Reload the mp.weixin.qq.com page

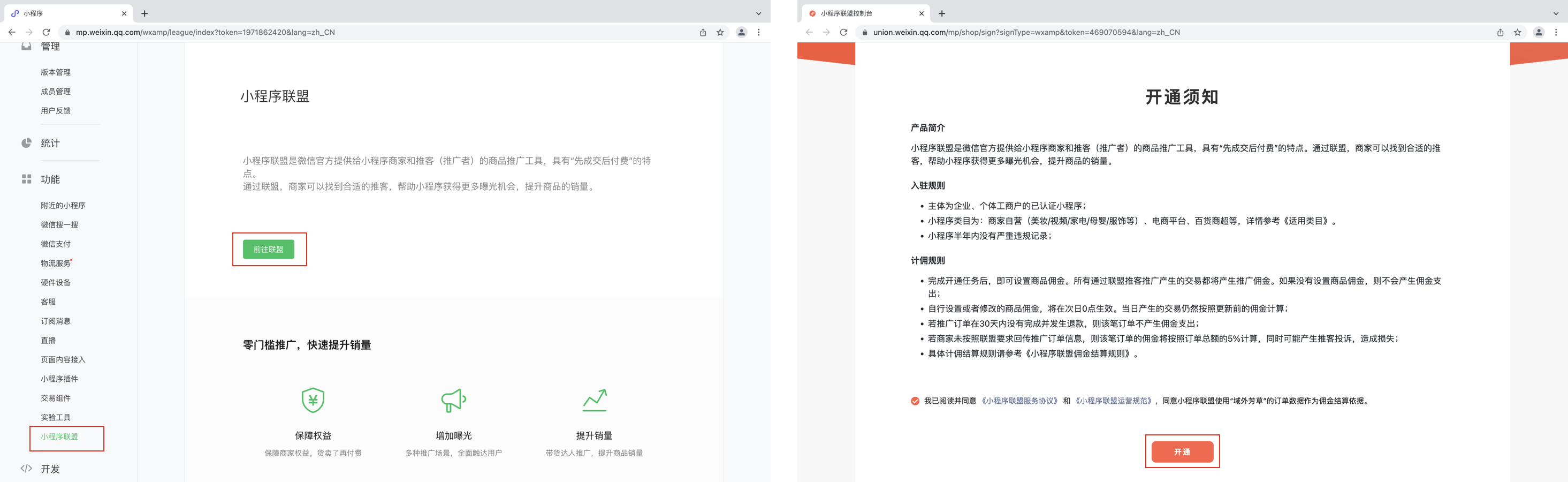click(46, 32)
